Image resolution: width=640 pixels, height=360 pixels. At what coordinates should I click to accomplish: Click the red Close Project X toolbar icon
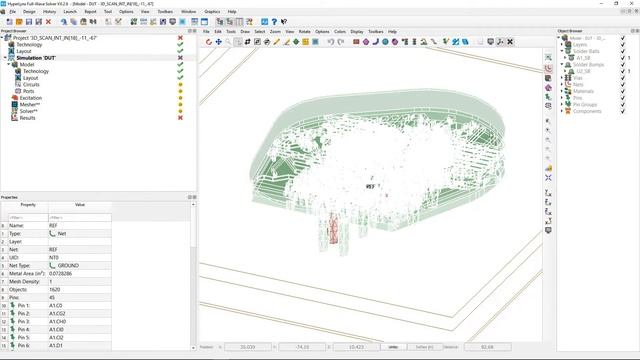[48, 22]
